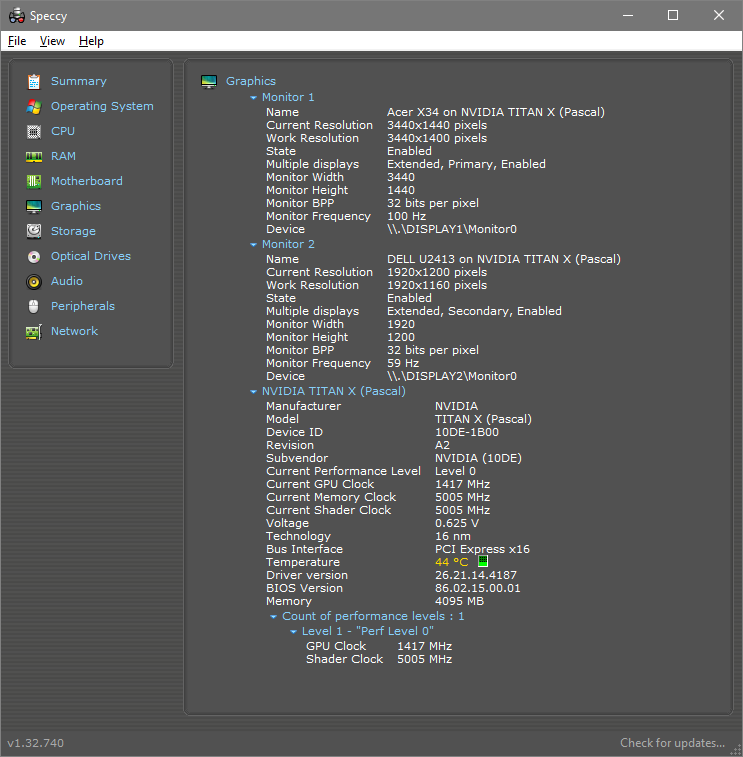The width and height of the screenshot is (743, 757).
Task: Show the CPU section
Action: [x=63, y=131]
